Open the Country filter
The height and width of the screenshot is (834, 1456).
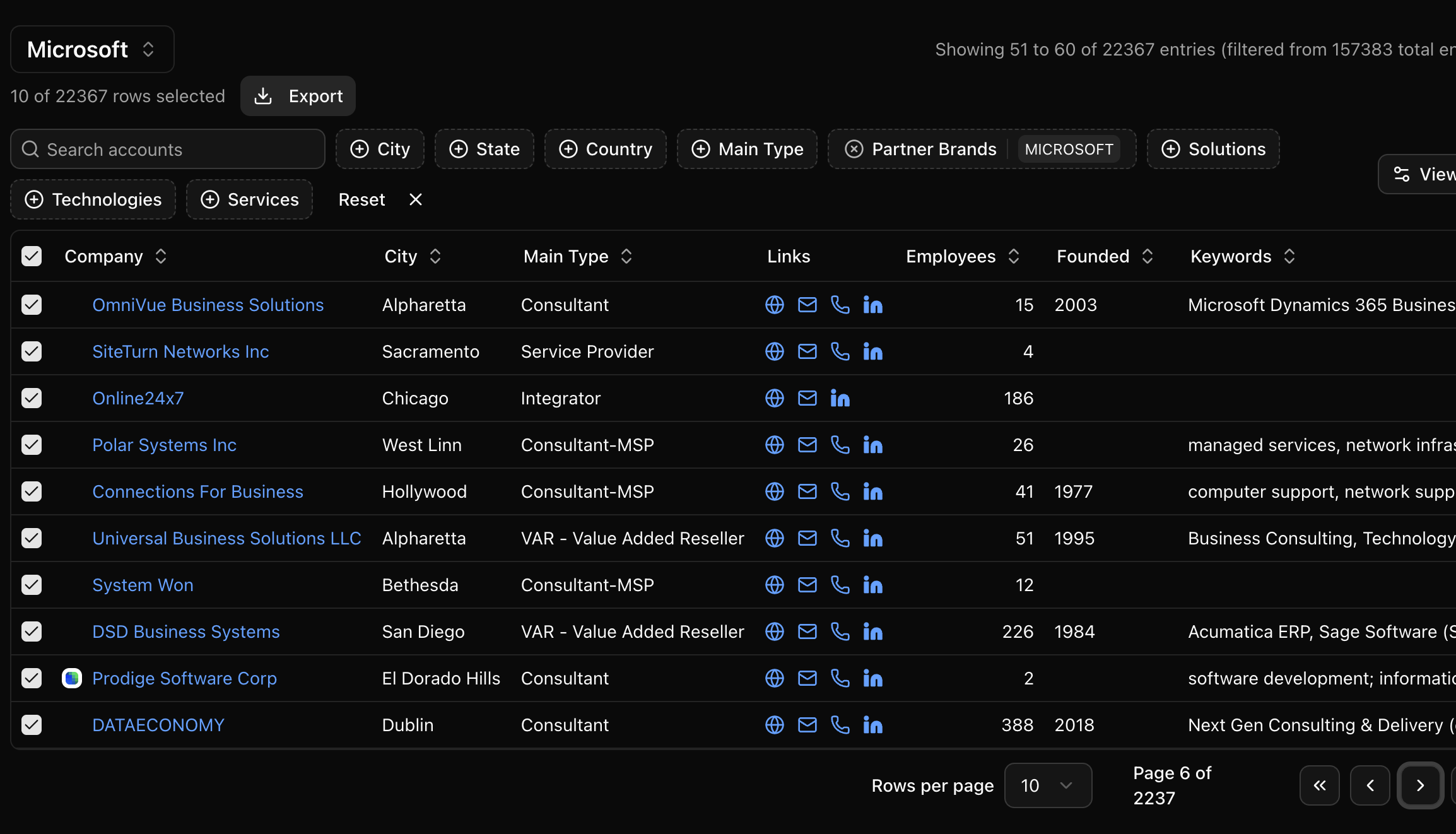(605, 149)
